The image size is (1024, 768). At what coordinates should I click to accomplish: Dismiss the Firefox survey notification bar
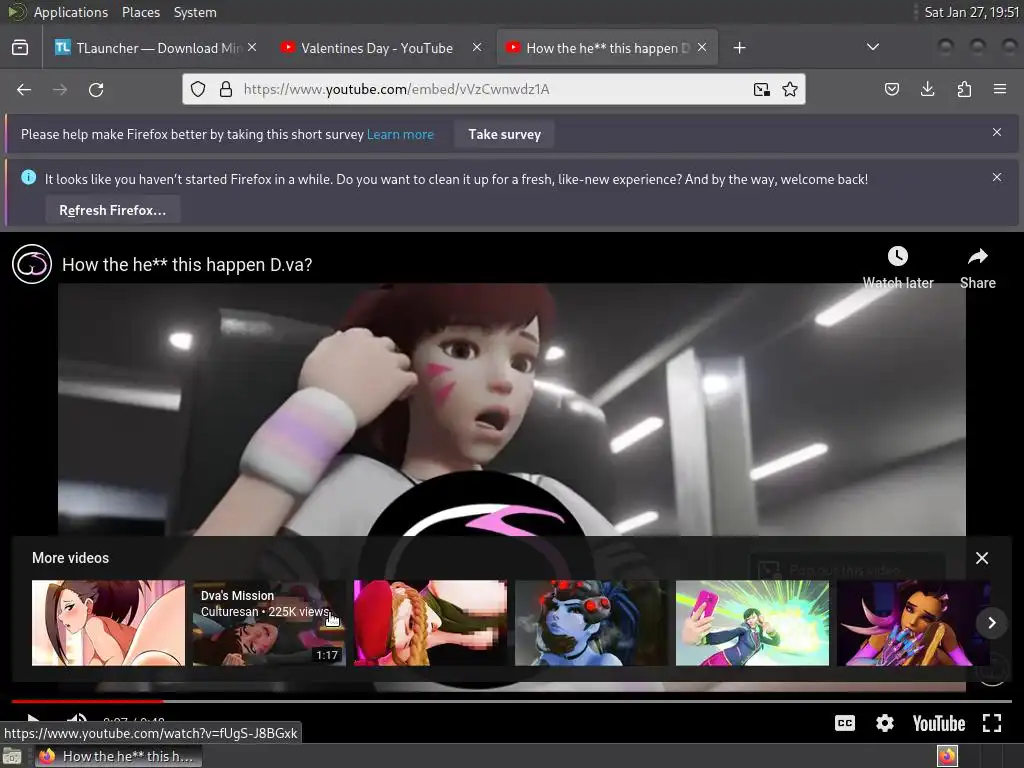997,132
